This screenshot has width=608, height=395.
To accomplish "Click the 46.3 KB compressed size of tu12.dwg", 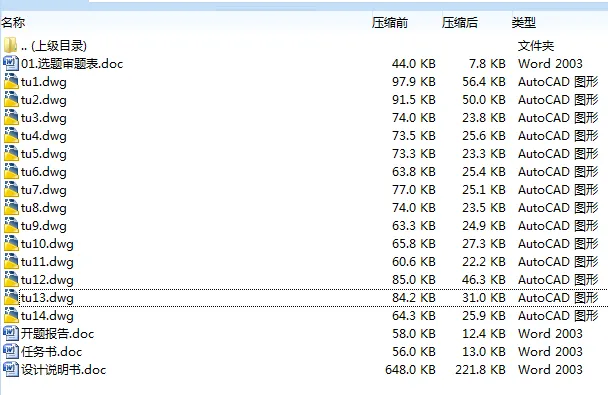I will click(x=484, y=280).
